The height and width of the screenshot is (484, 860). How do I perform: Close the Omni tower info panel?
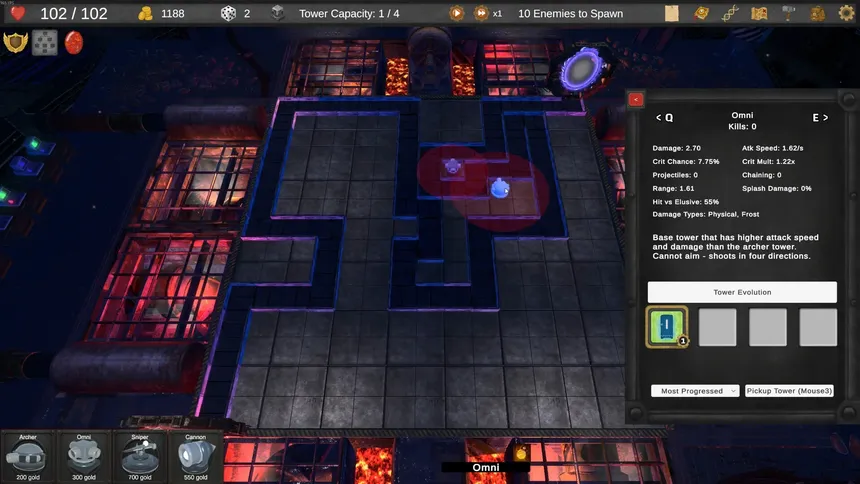click(636, 99)
